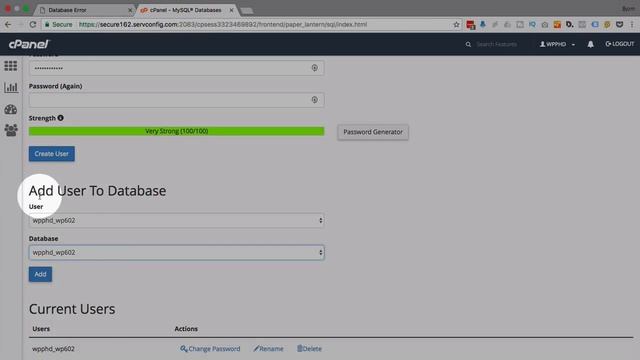Click the Add button

[x=40, y=274]
